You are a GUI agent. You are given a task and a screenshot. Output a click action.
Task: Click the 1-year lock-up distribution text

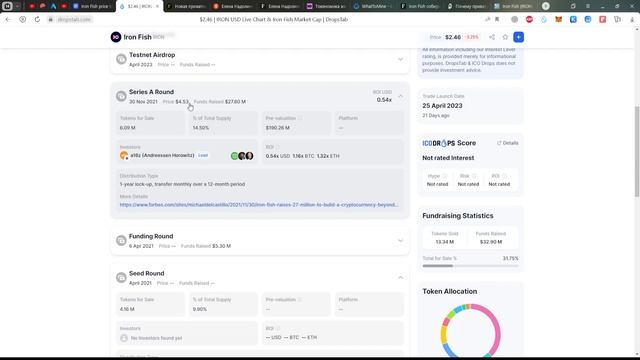pyautogui.click(x=182, y=184)
